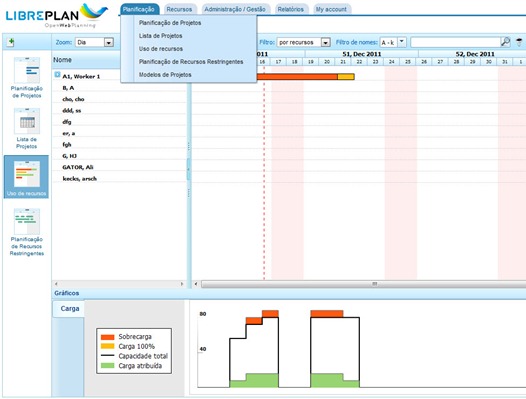The height and width of the screenshot is (399, 526).
Task: Open the Relatórios menu tab
Action: 291,9
